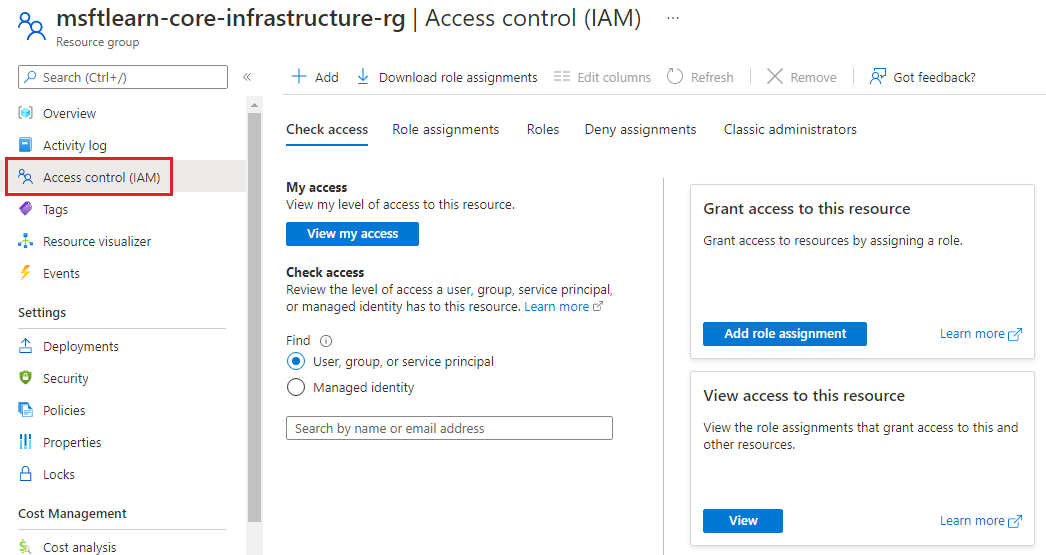Click the Activity log icon
The width and height of the screenshot is (1046, 555).
[x=25, y=145]
